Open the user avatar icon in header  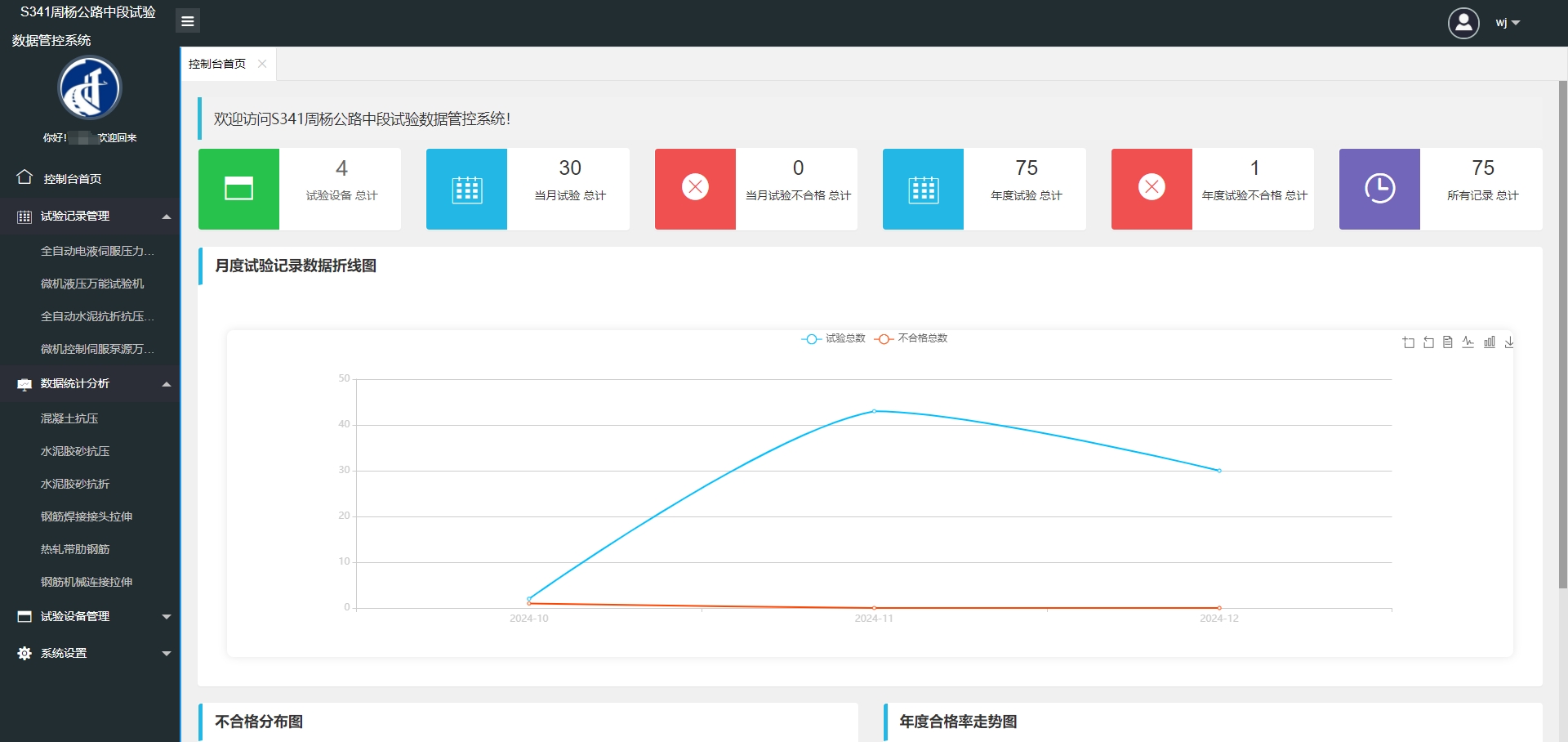(1463, 23)
